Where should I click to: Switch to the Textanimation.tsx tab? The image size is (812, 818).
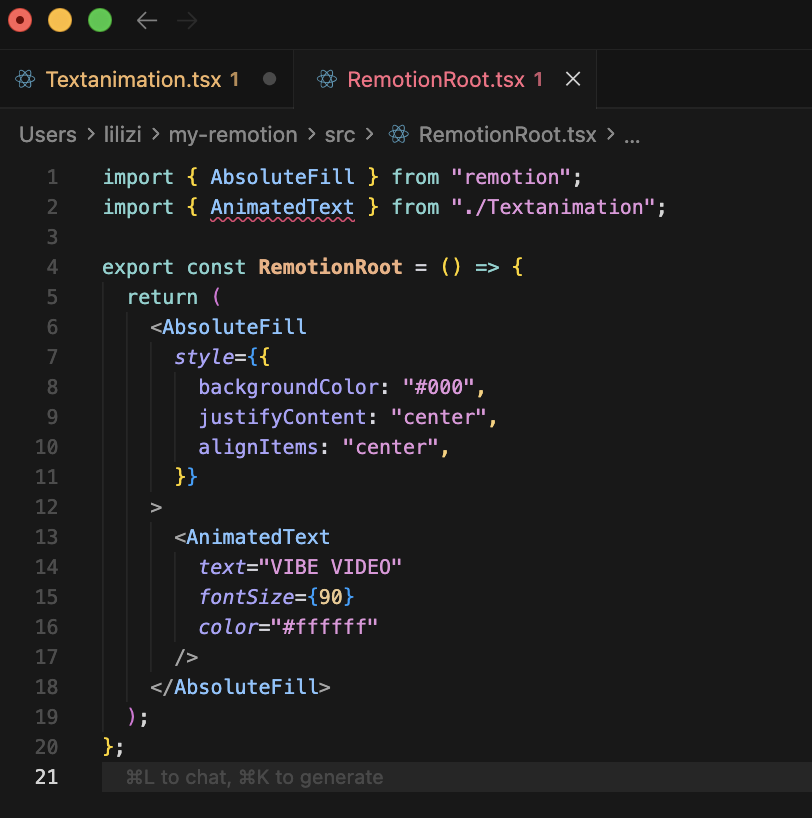tap(133, 79)
